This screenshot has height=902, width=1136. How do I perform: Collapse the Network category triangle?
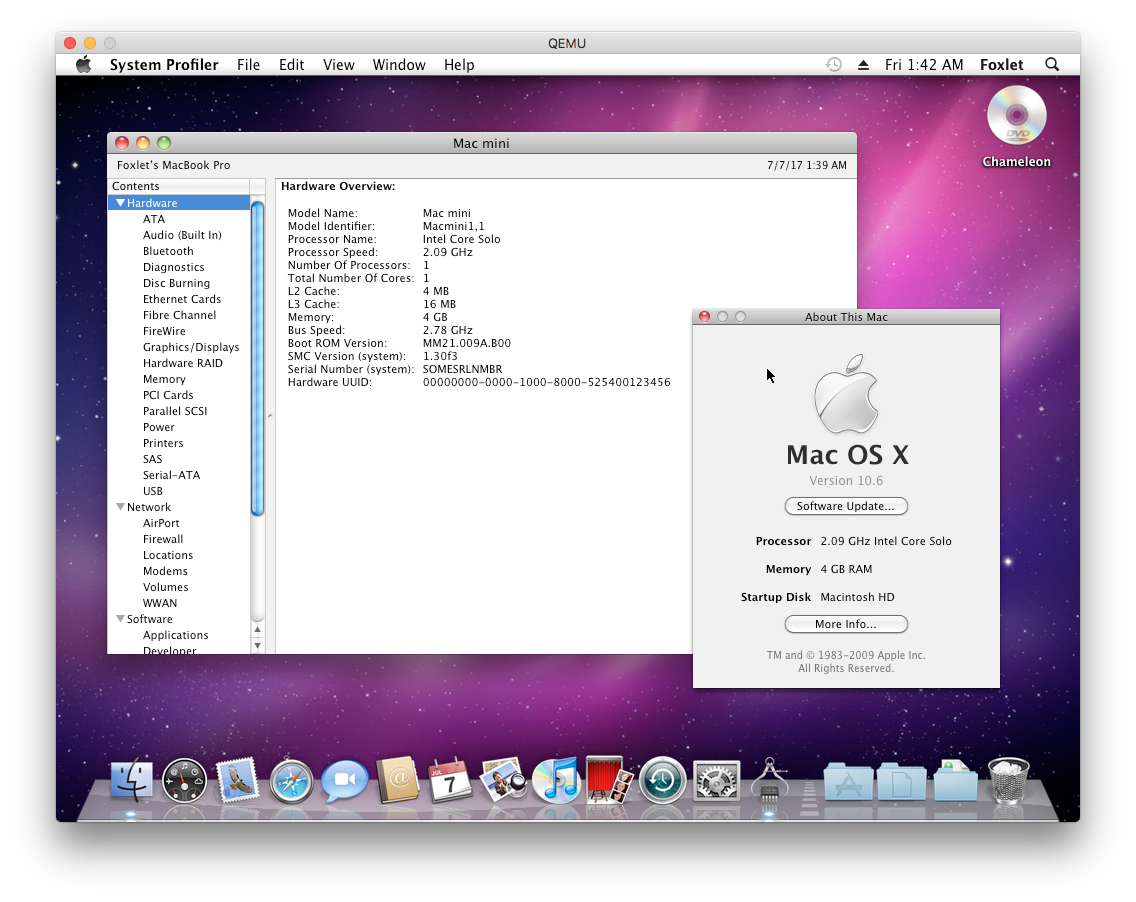pos(121,507)
